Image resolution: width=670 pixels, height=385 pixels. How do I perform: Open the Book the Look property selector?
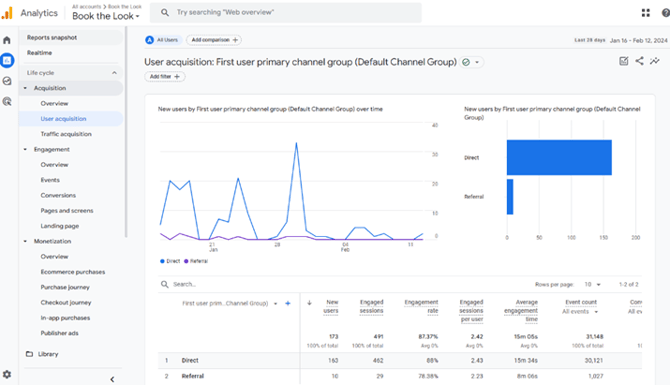pyautogui.click(x=106, y=16)
